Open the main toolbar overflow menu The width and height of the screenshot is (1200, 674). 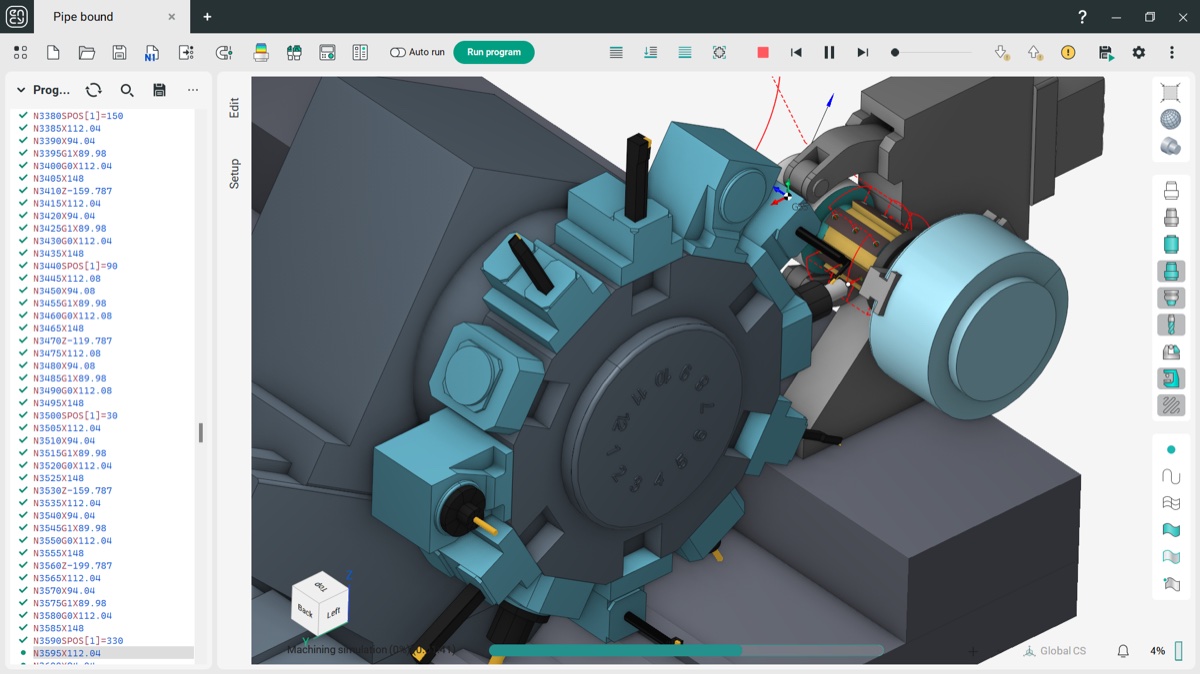tap(1172, 53)
